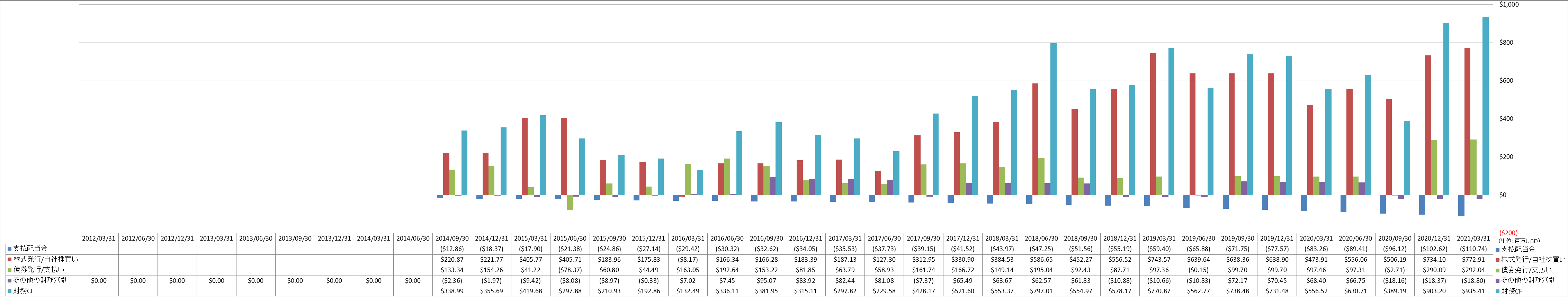Click the 2016/03/31 date header cell
1568x297 pixels.
tap(688, 238)
